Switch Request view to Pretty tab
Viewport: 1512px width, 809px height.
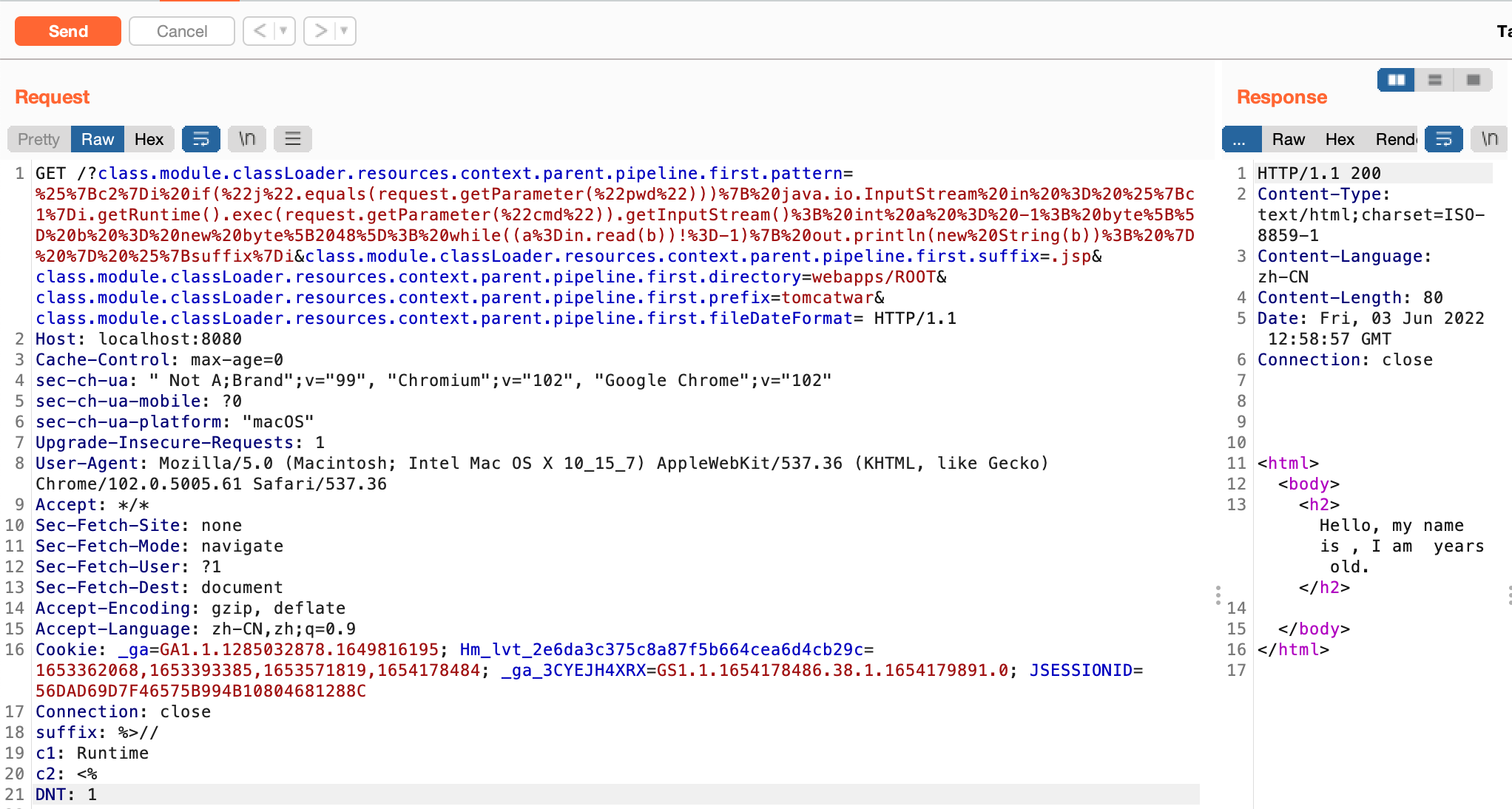[x=38, y=139]
